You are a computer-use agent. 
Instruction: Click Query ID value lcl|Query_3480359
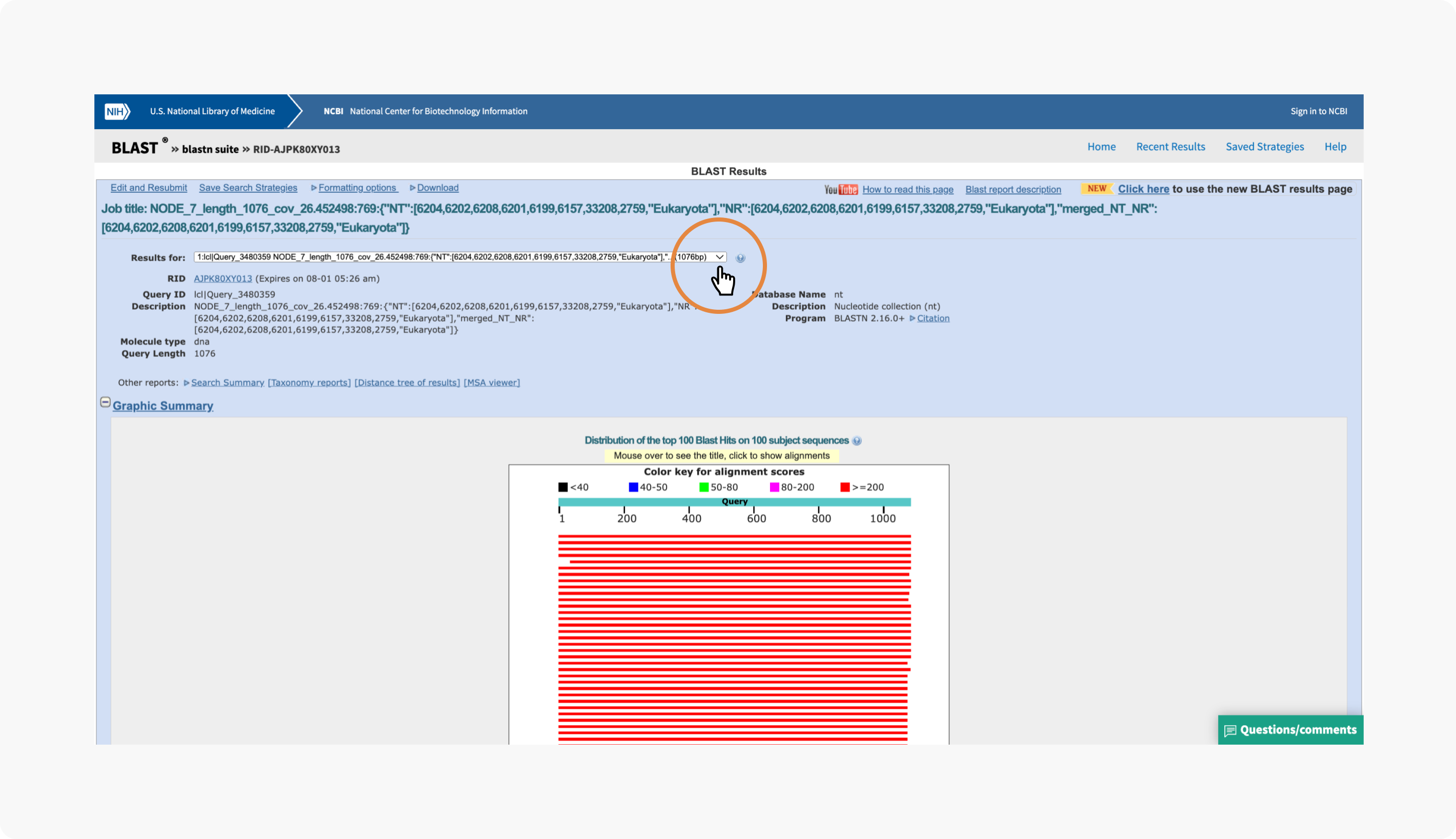234,294
